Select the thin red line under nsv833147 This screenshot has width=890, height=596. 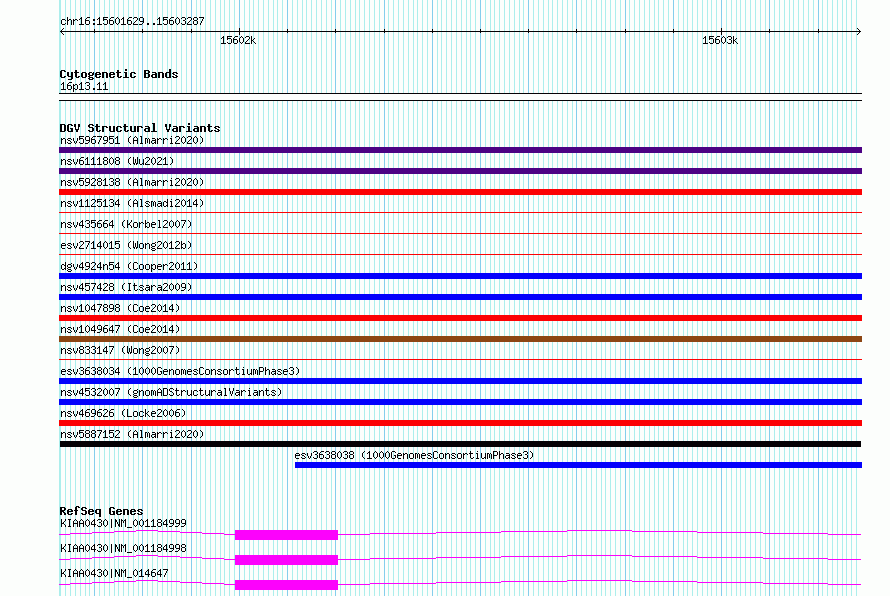[460, 359]
